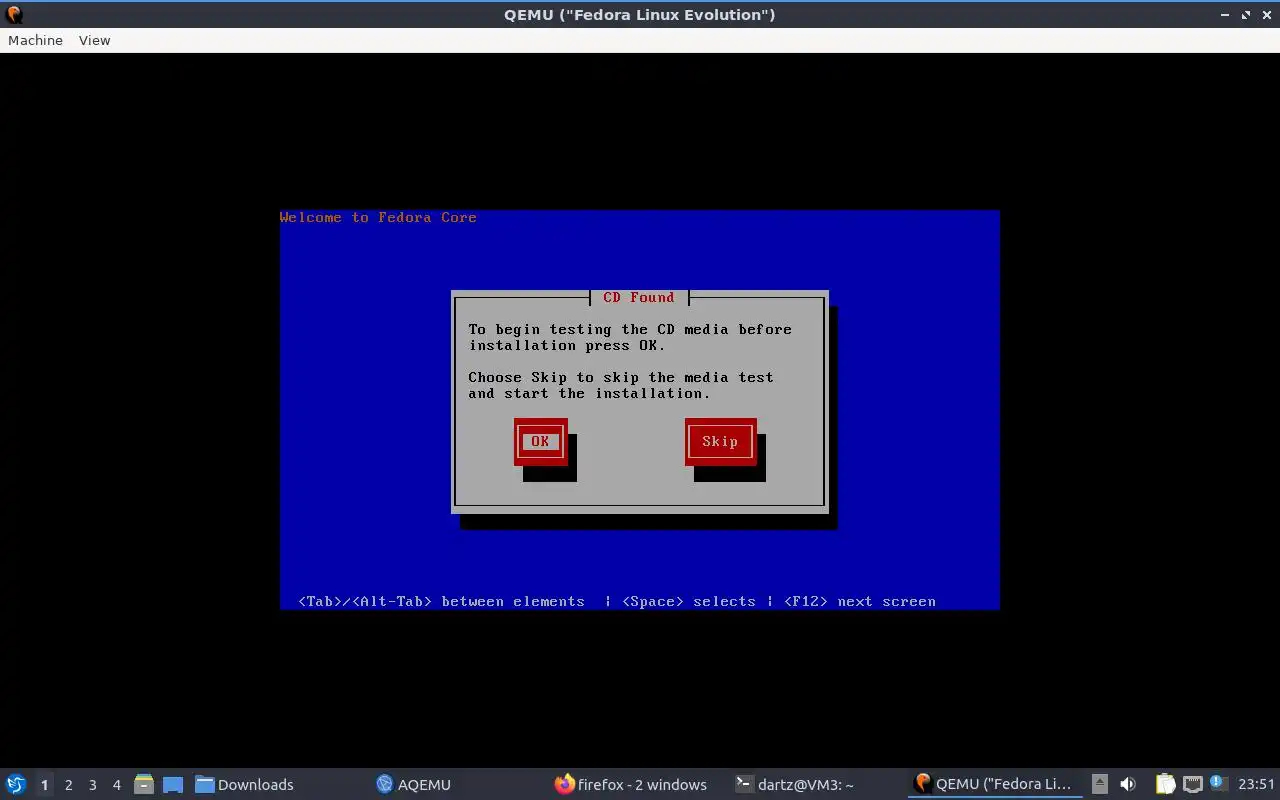Click the '<Tab>/<Alt-Tab> between elements' hint
1280x800 pixels.
(441, 601)
